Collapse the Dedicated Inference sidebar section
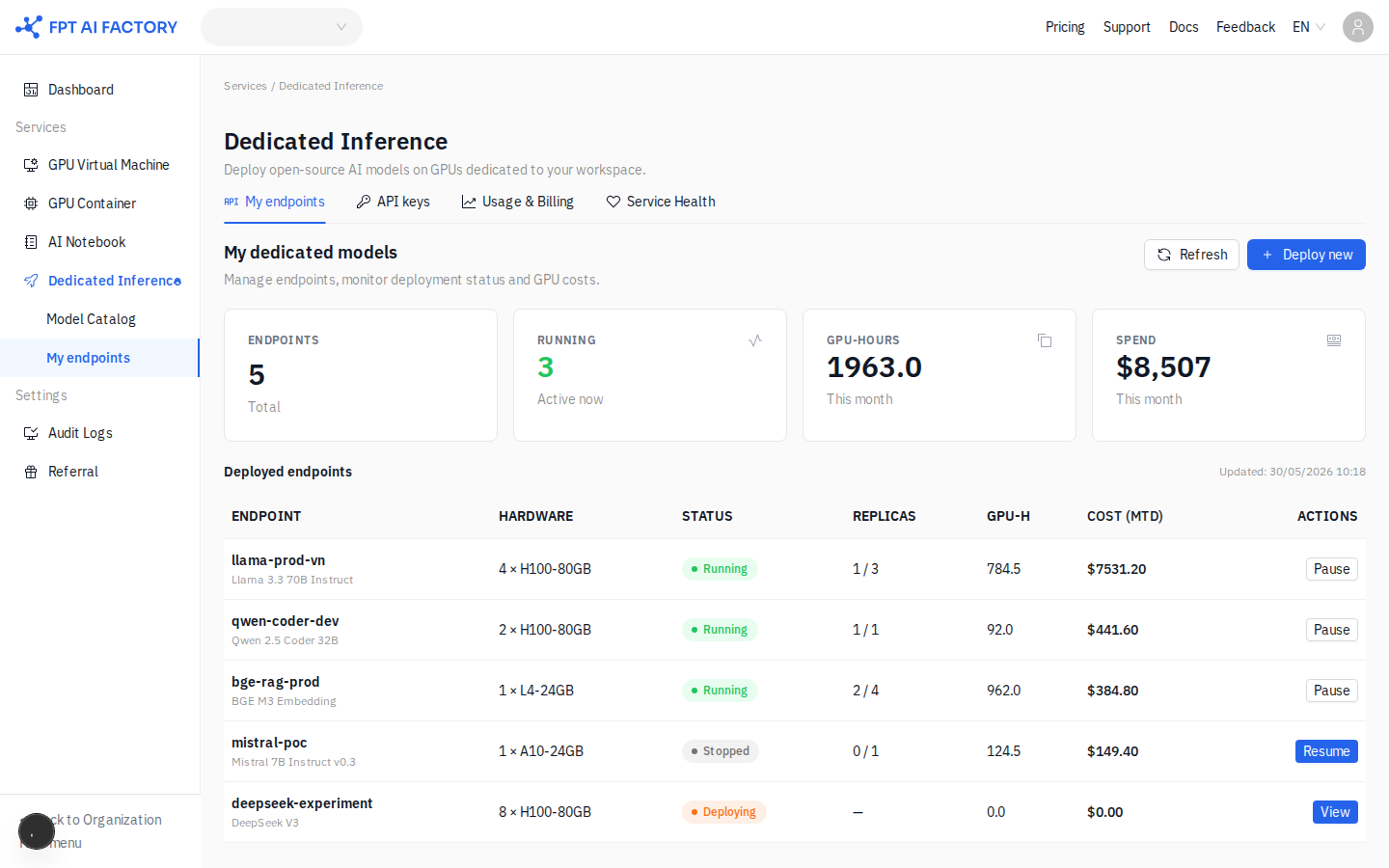 pyautogui.click(x=100, y=281)
